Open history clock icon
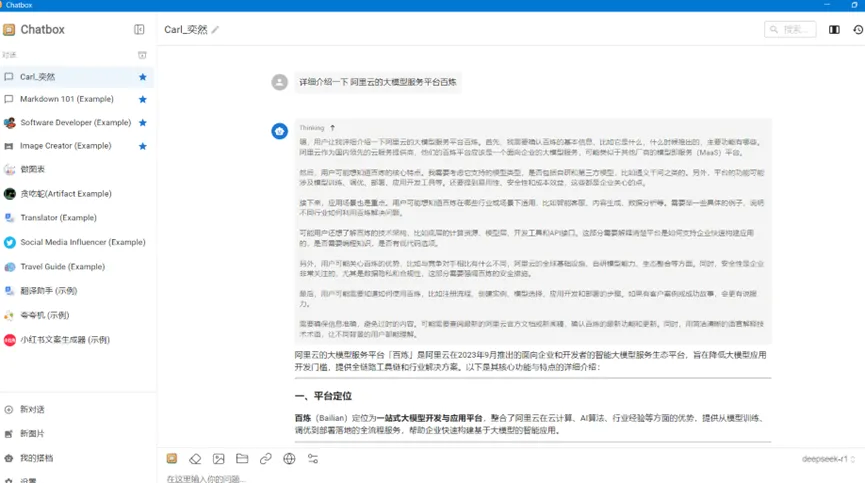The image size is (865, 483). (x=858, y=29)
